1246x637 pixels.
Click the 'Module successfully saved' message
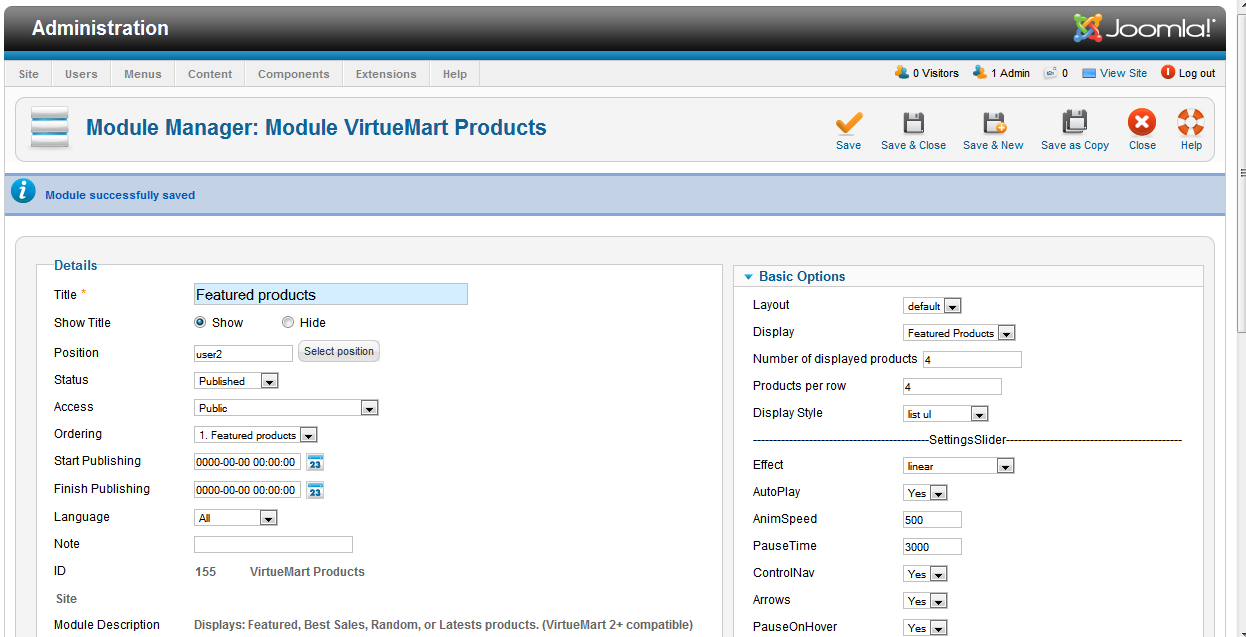120,195
